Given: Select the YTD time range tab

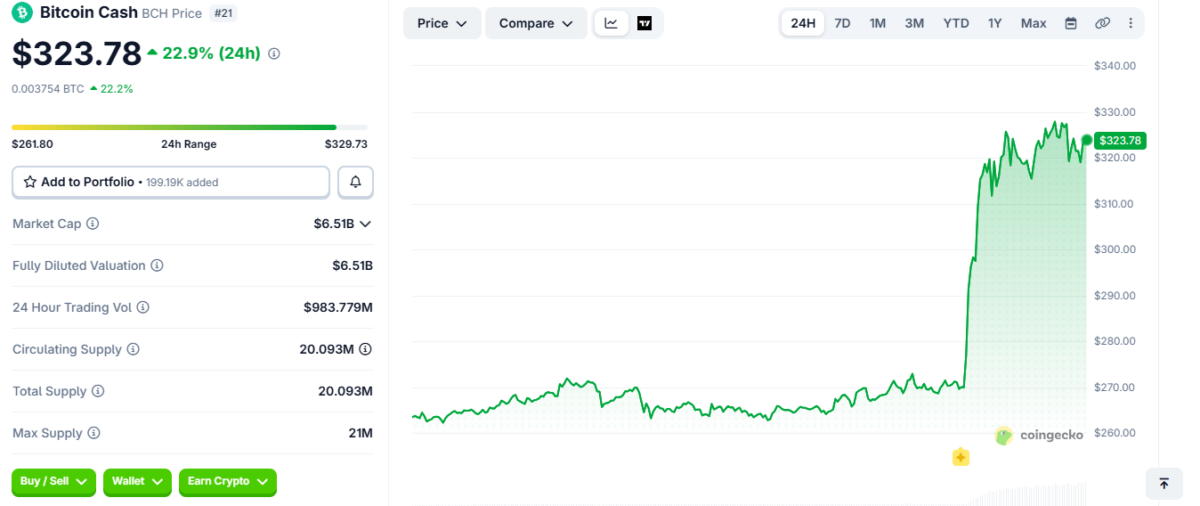Looking at the screenshot, I should (x=956, y=23).
